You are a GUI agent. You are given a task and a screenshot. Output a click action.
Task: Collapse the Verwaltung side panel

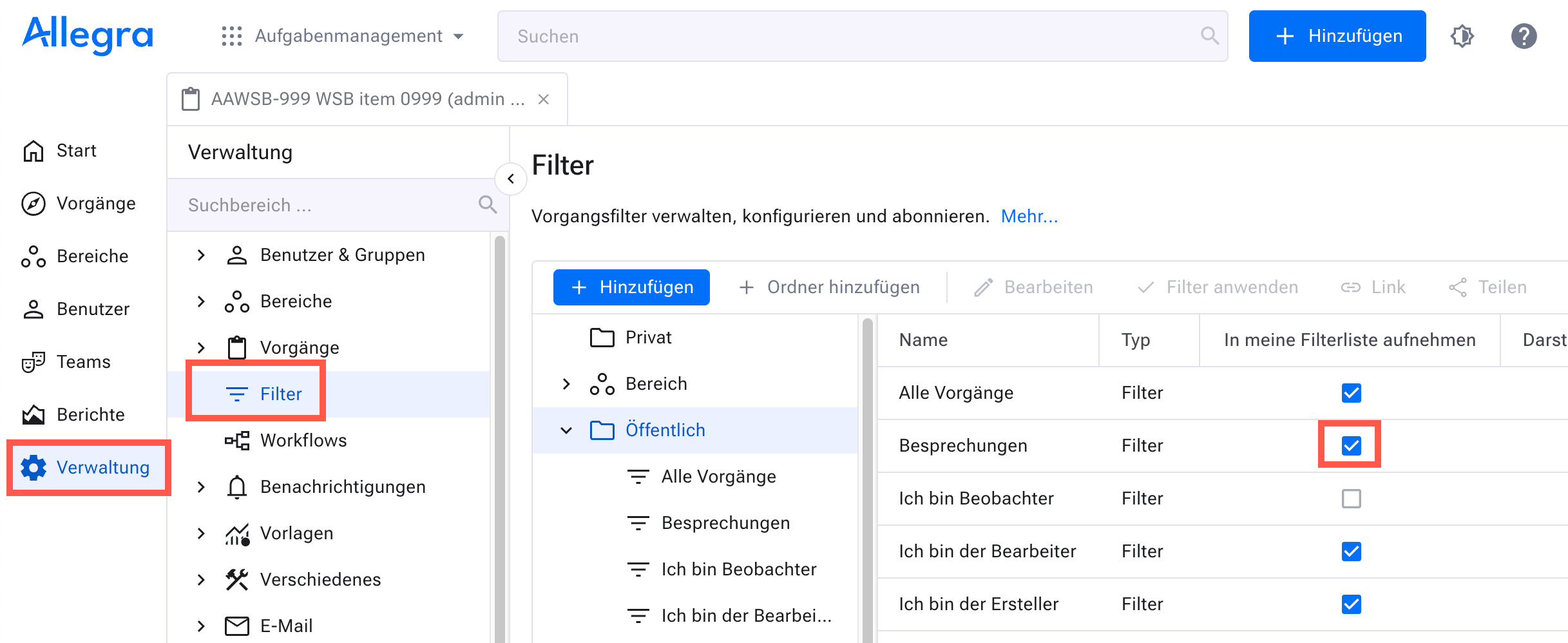pyautogui.click(x=511, y=178)
